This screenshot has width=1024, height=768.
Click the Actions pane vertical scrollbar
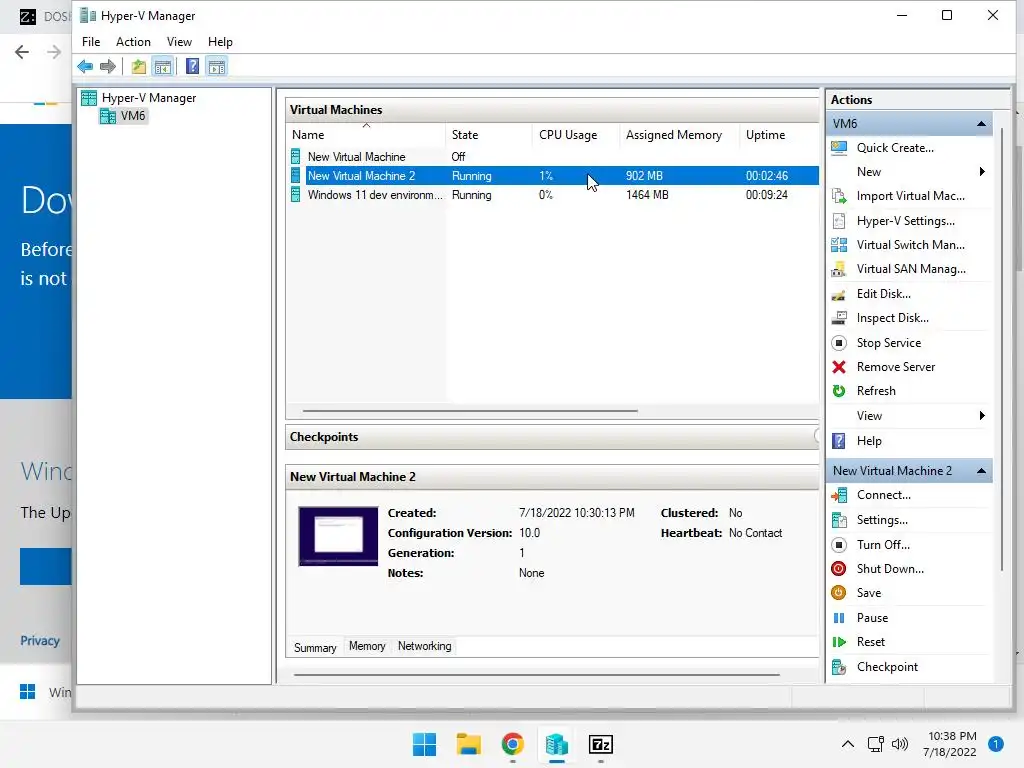point(1002,349)
